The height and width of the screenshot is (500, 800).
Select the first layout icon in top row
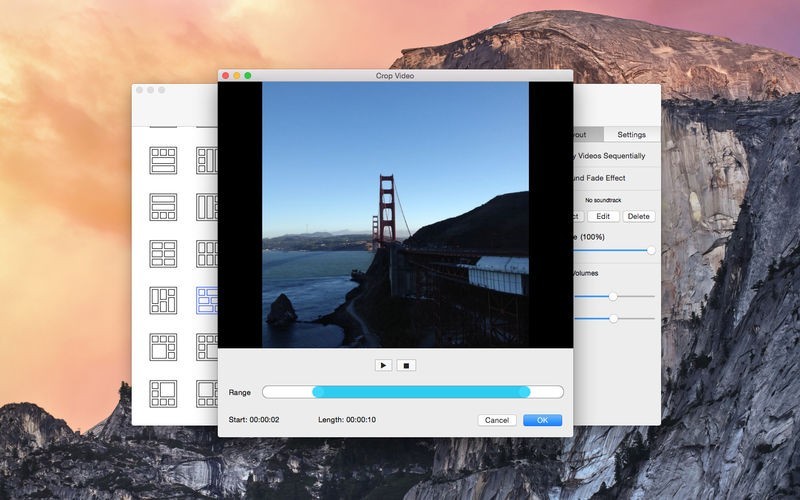(163, 160)
